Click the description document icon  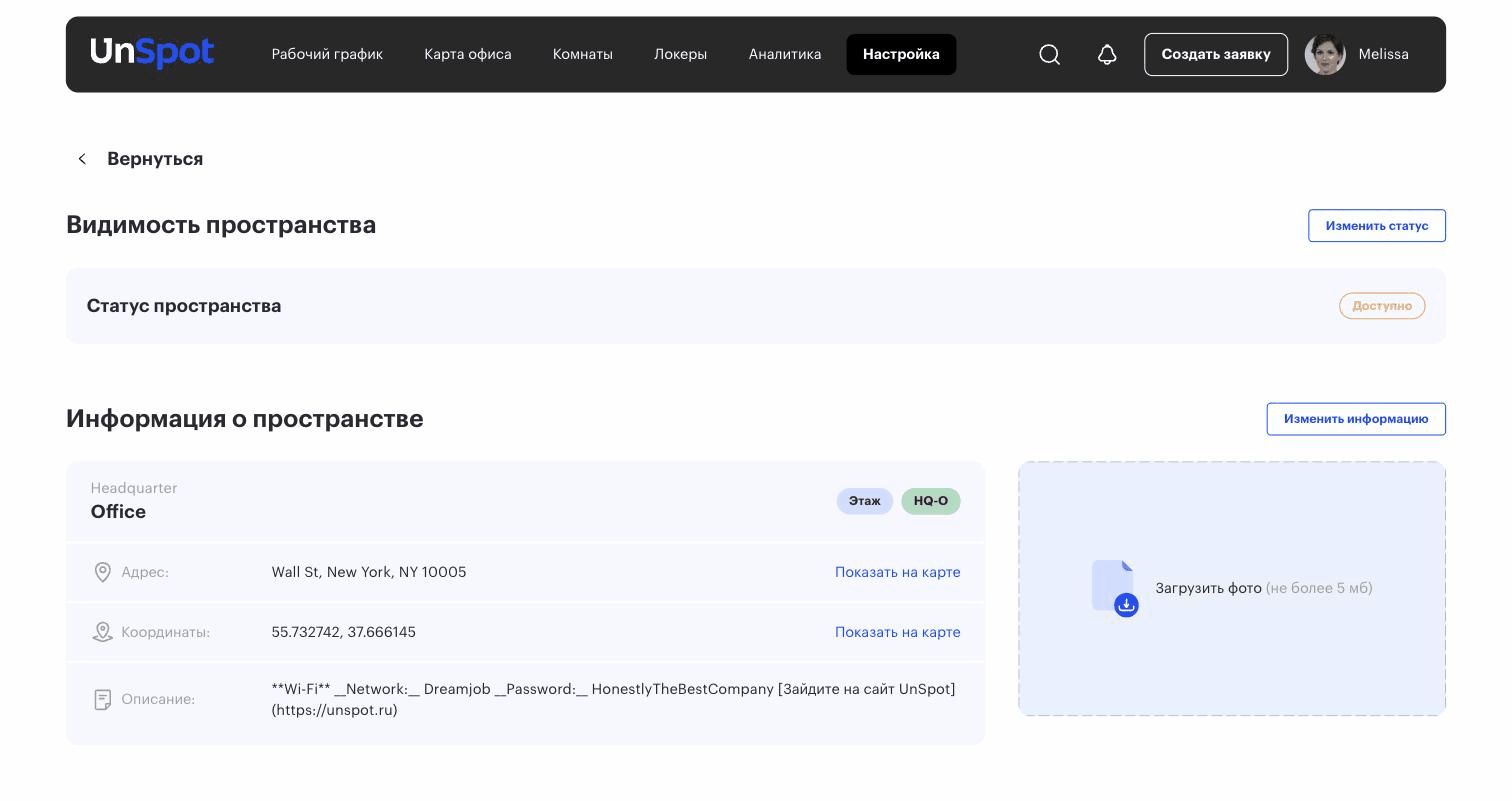coord(102,700)
